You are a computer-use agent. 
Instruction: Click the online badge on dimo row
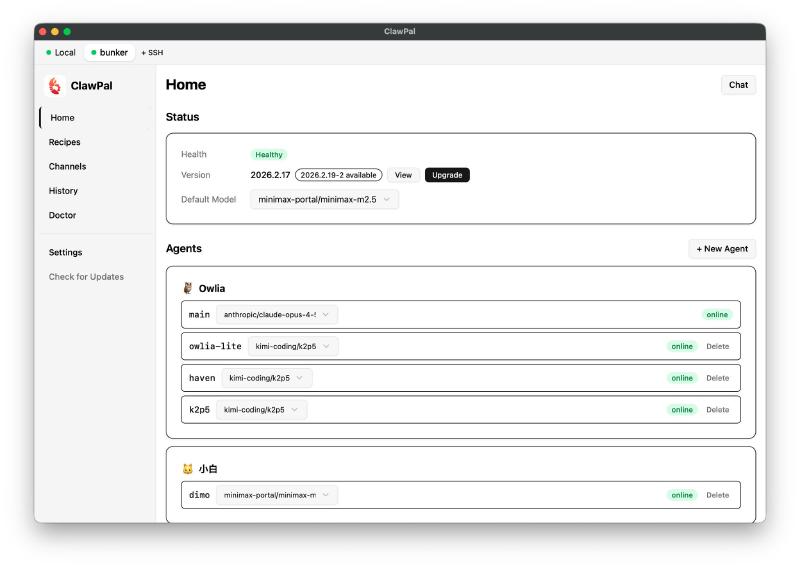(x=682, y=495)
